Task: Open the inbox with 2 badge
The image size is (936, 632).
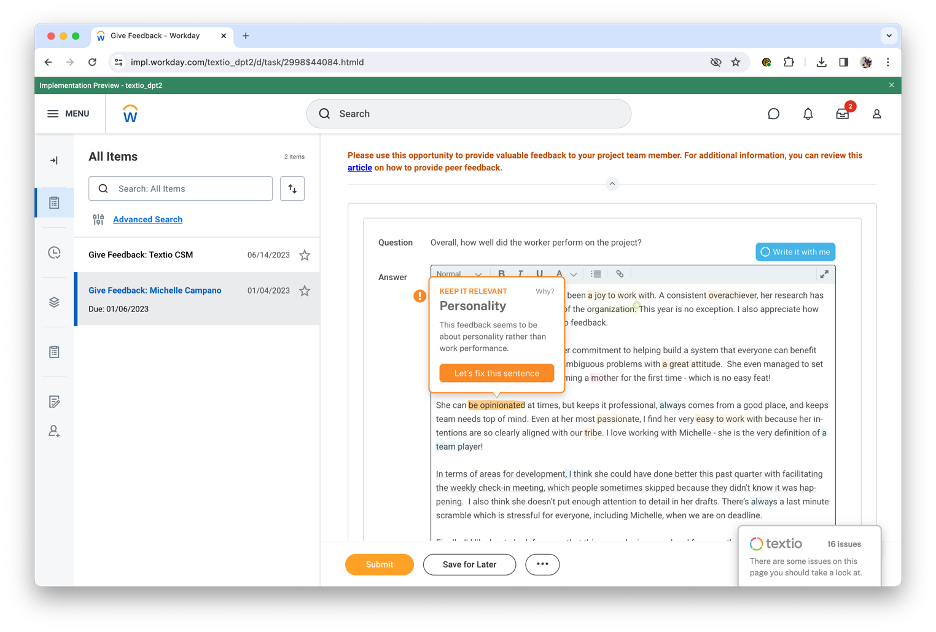Action: 843,113
